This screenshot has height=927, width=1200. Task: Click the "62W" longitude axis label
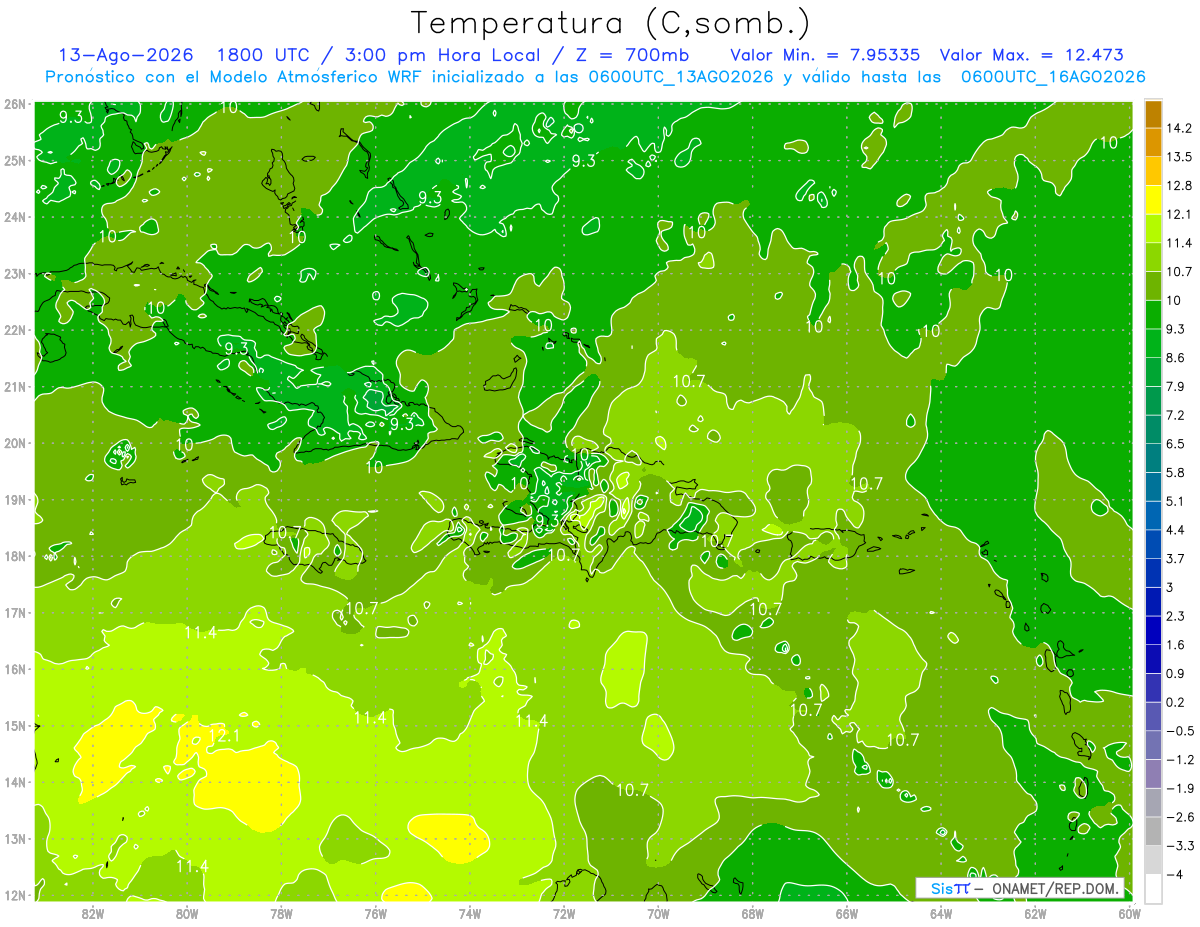point(1035,913)
